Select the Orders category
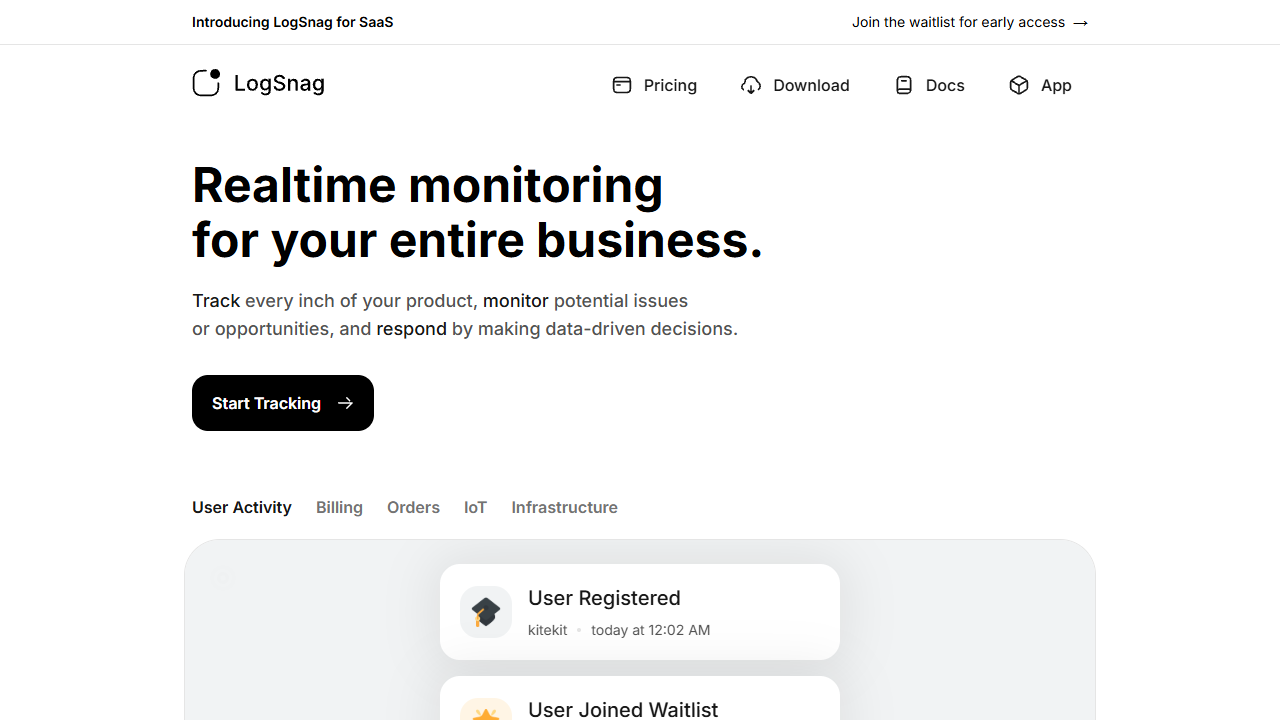 (x=413, y=507)
